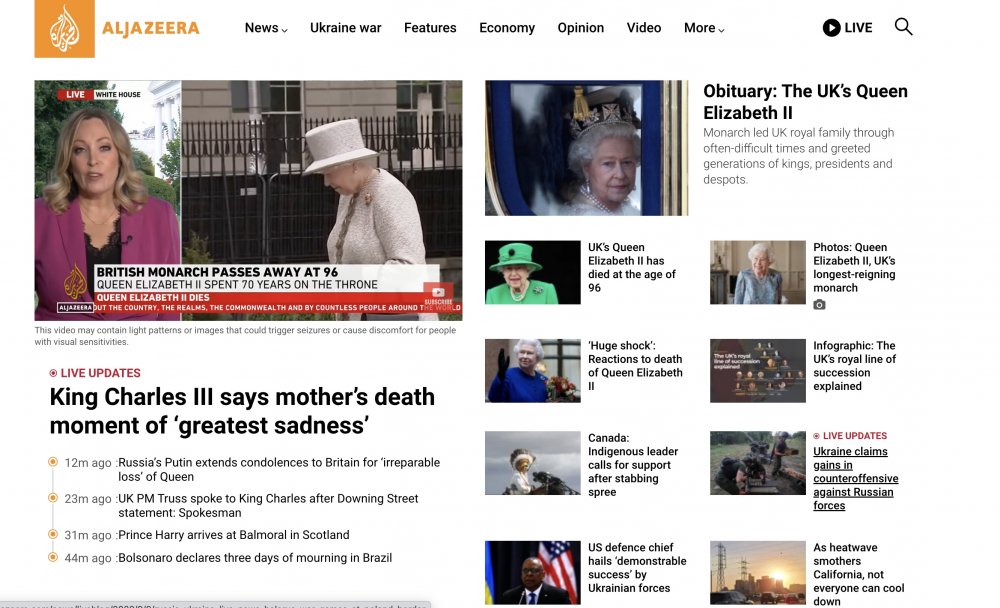The width and height of the screenshot is (1000, 608).
Task: Open Putin extends condolences live update
Action: point(279,470)
